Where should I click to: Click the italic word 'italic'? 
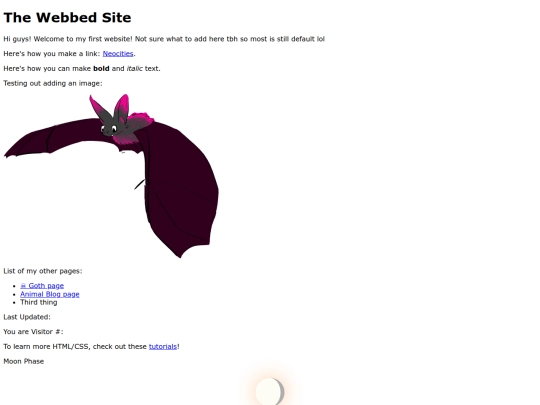135,69
